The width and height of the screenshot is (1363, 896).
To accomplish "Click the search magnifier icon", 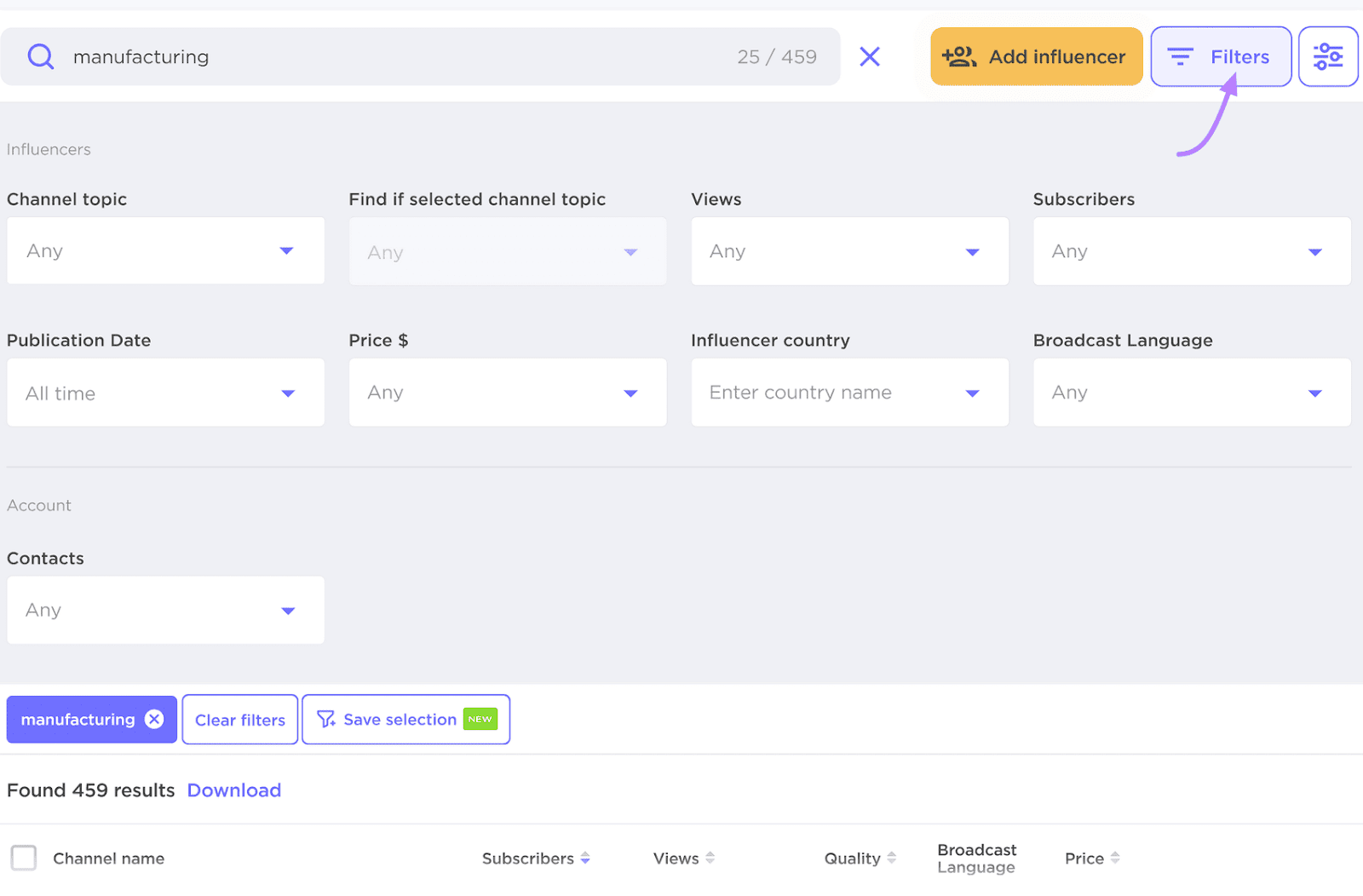I will [40, 56].
